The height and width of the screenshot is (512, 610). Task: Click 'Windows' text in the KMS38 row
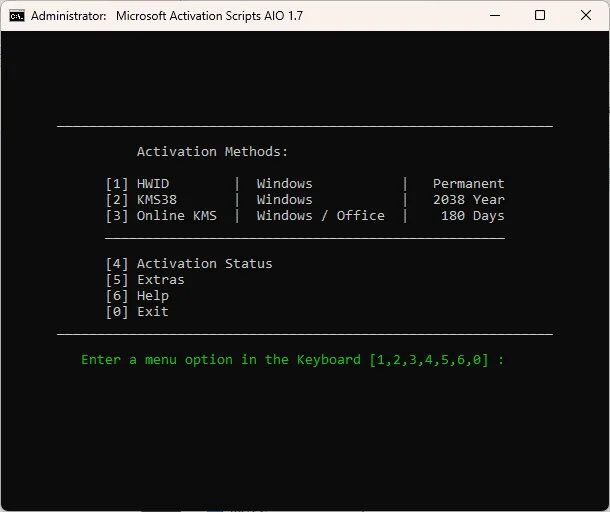284,200
